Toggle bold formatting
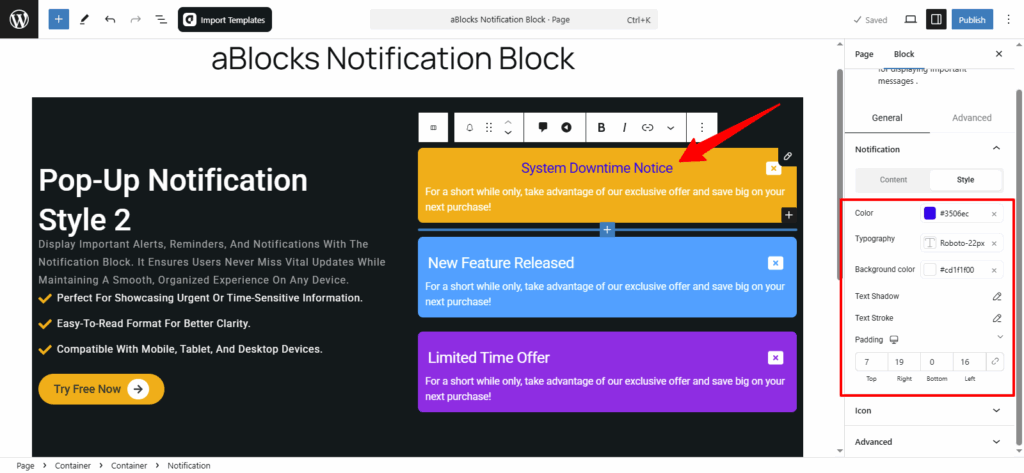Screen dimensions: 1024x473 coord(601,127)
